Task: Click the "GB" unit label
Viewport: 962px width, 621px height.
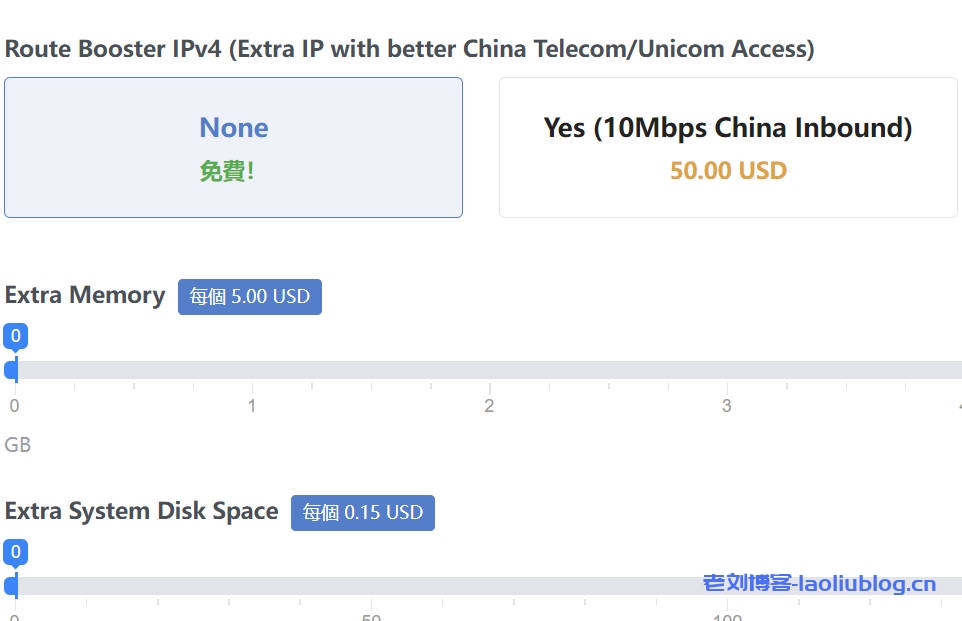Action: tap(17, 444)
